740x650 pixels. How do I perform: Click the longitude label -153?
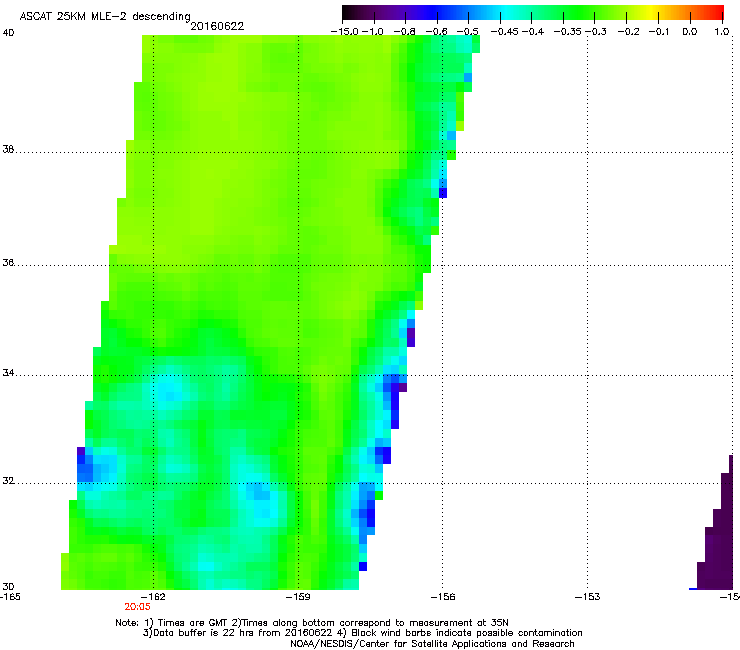[589, 597]
